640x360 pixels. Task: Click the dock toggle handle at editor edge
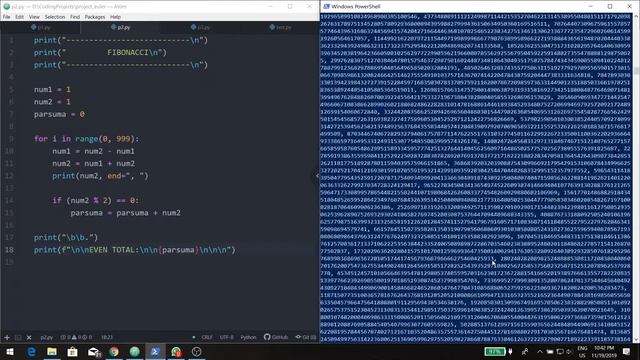pyautogui.click(x=317, y=176)
